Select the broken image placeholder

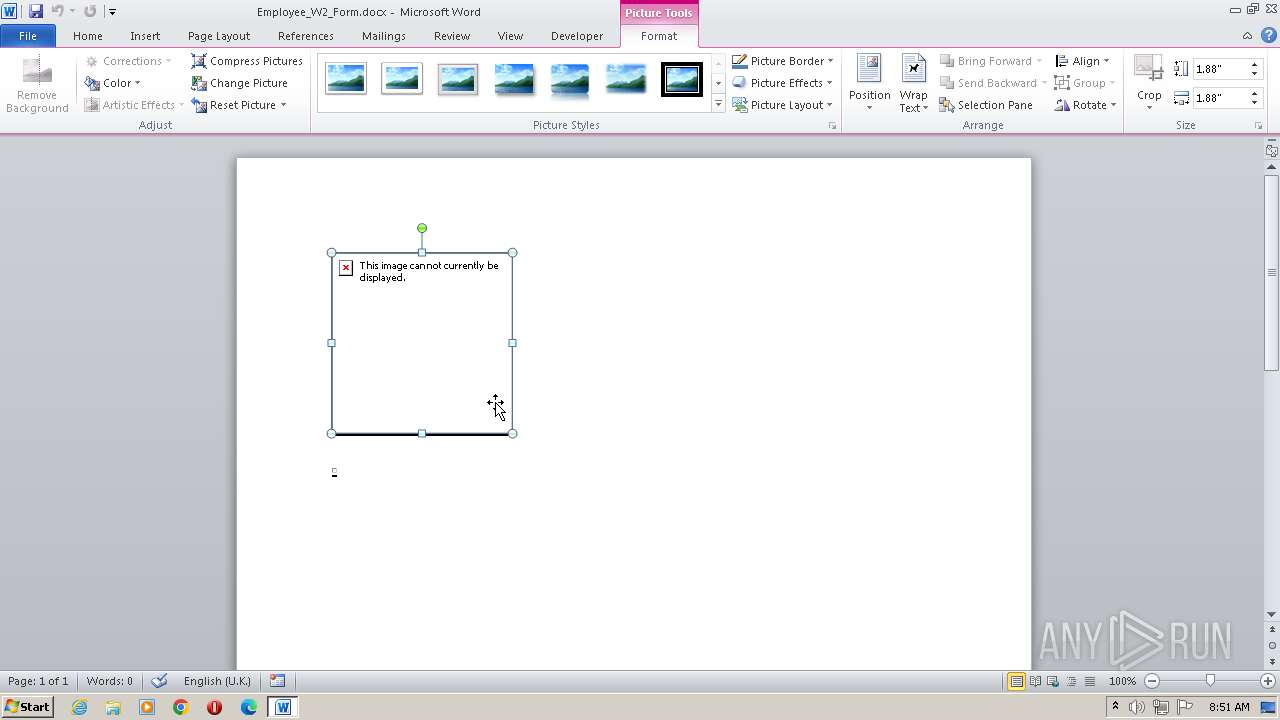(x=422, y=343)
